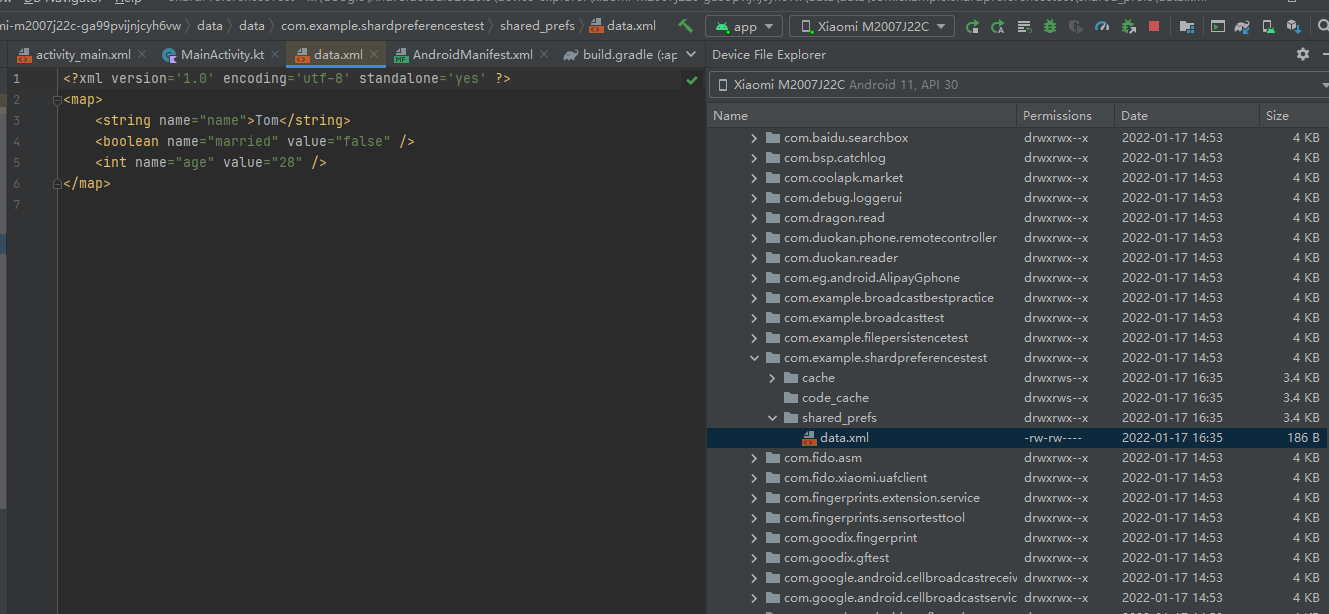Image resolution: width=1329 pixels, height=614 pixels.
Task: Click 'Tom' text in the editor
Action: [267, 121]
